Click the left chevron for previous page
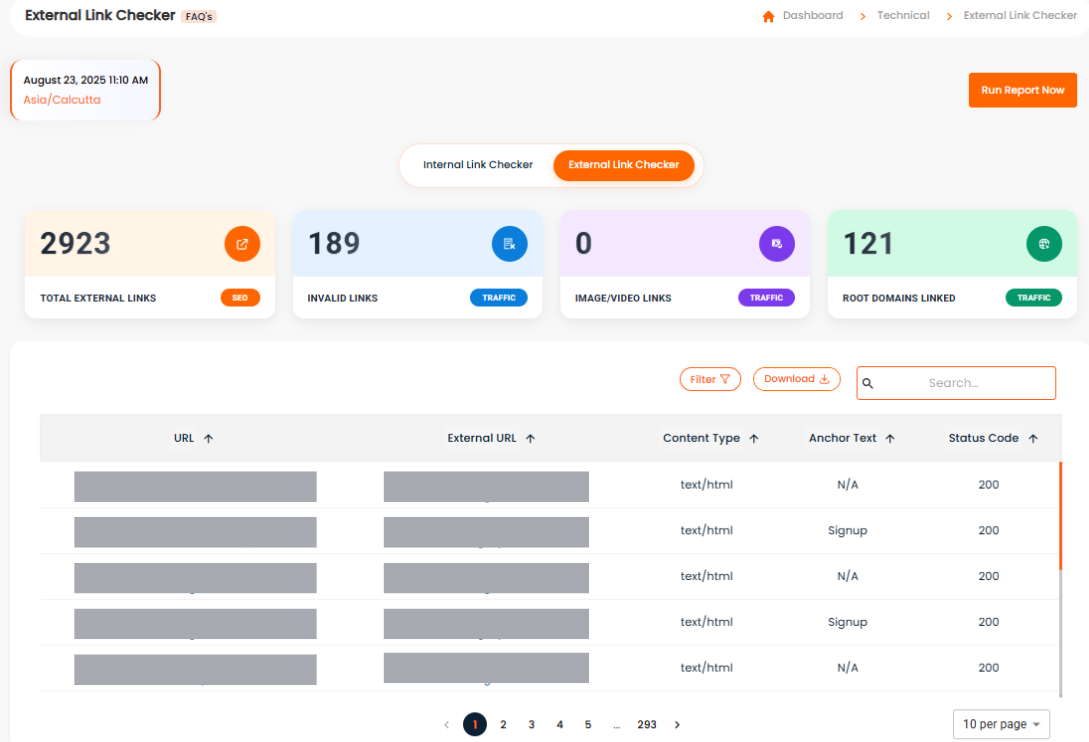This screenshot has height=742, width=1089. [x=446, y=724]
